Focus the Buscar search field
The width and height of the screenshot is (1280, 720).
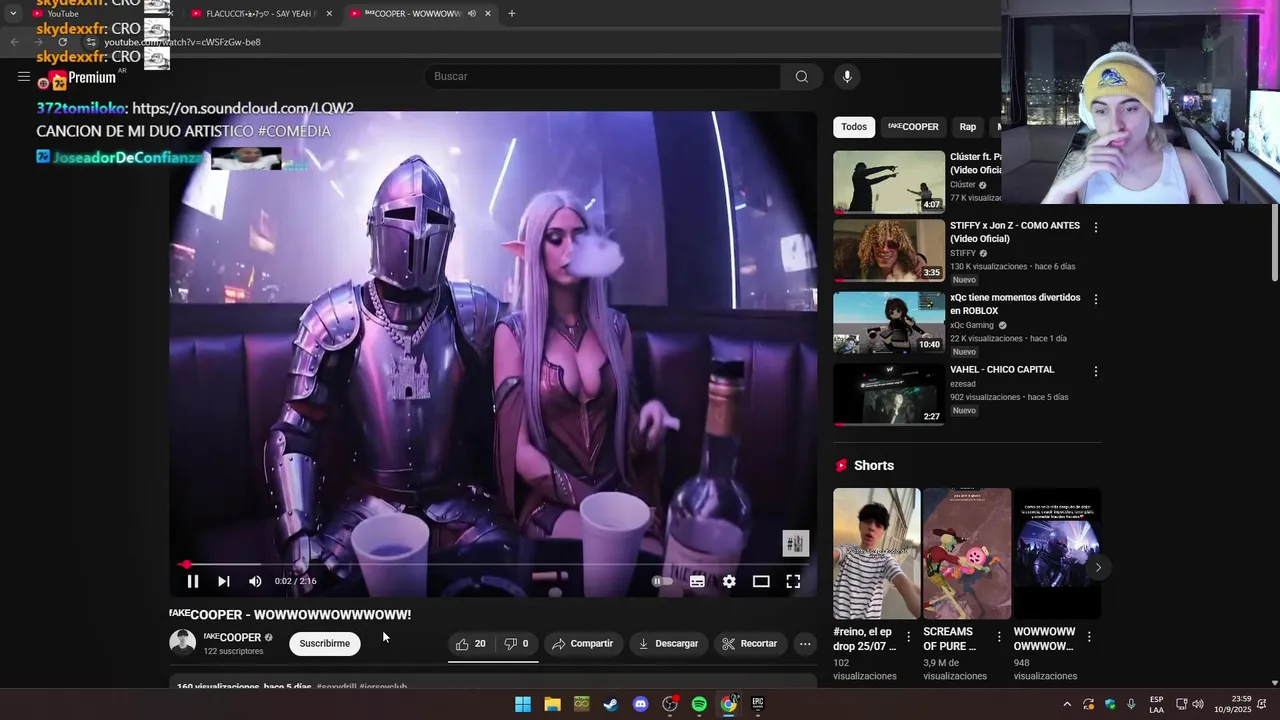[x=603, y=77]
